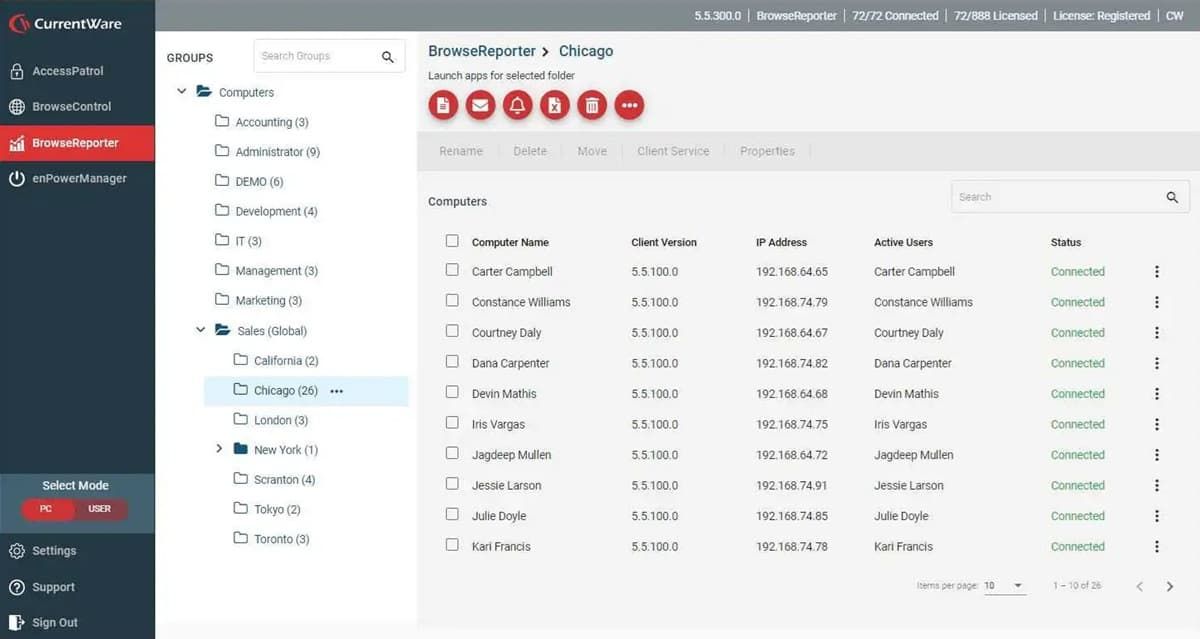
Task: Check the box beside Constance Williams
Action: pos(452,301)
